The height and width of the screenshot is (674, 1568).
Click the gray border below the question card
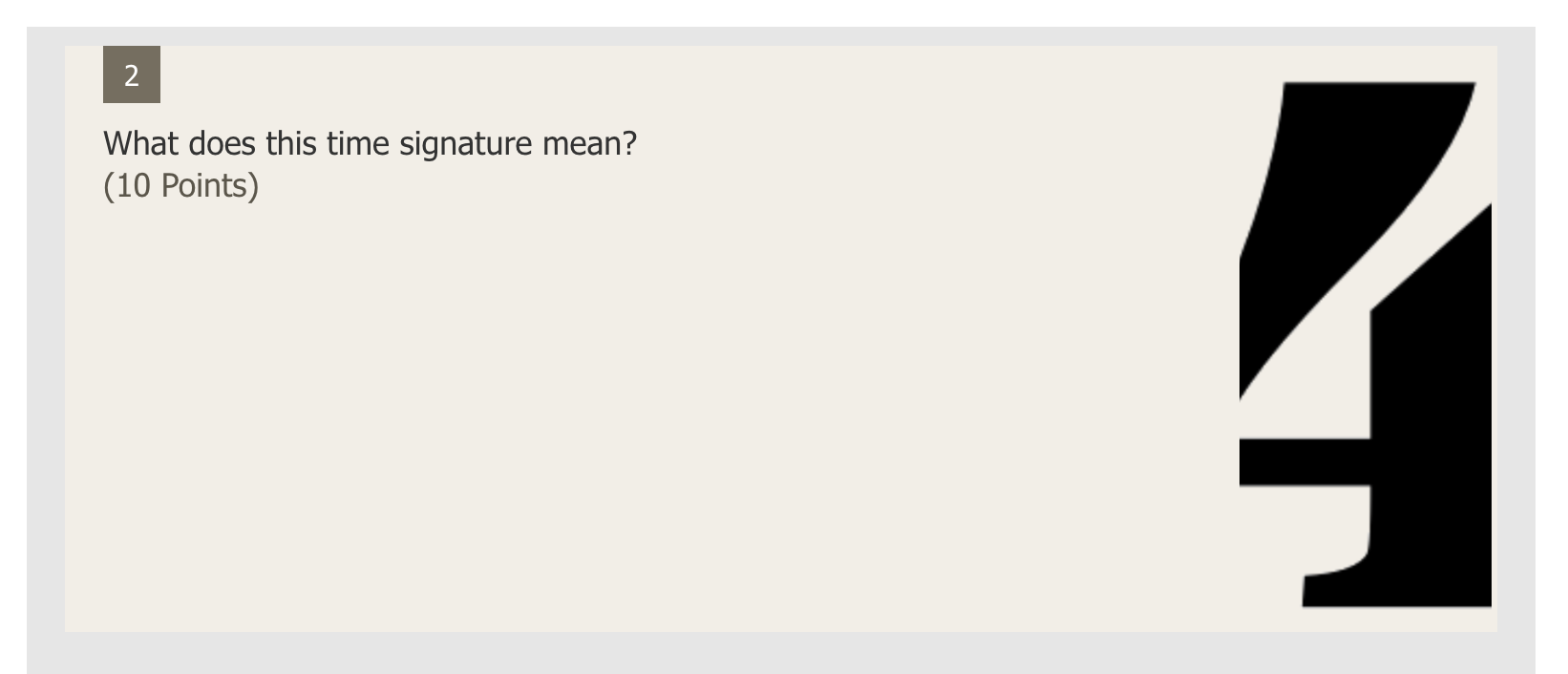pyautogui.click(x=781, y=653)
